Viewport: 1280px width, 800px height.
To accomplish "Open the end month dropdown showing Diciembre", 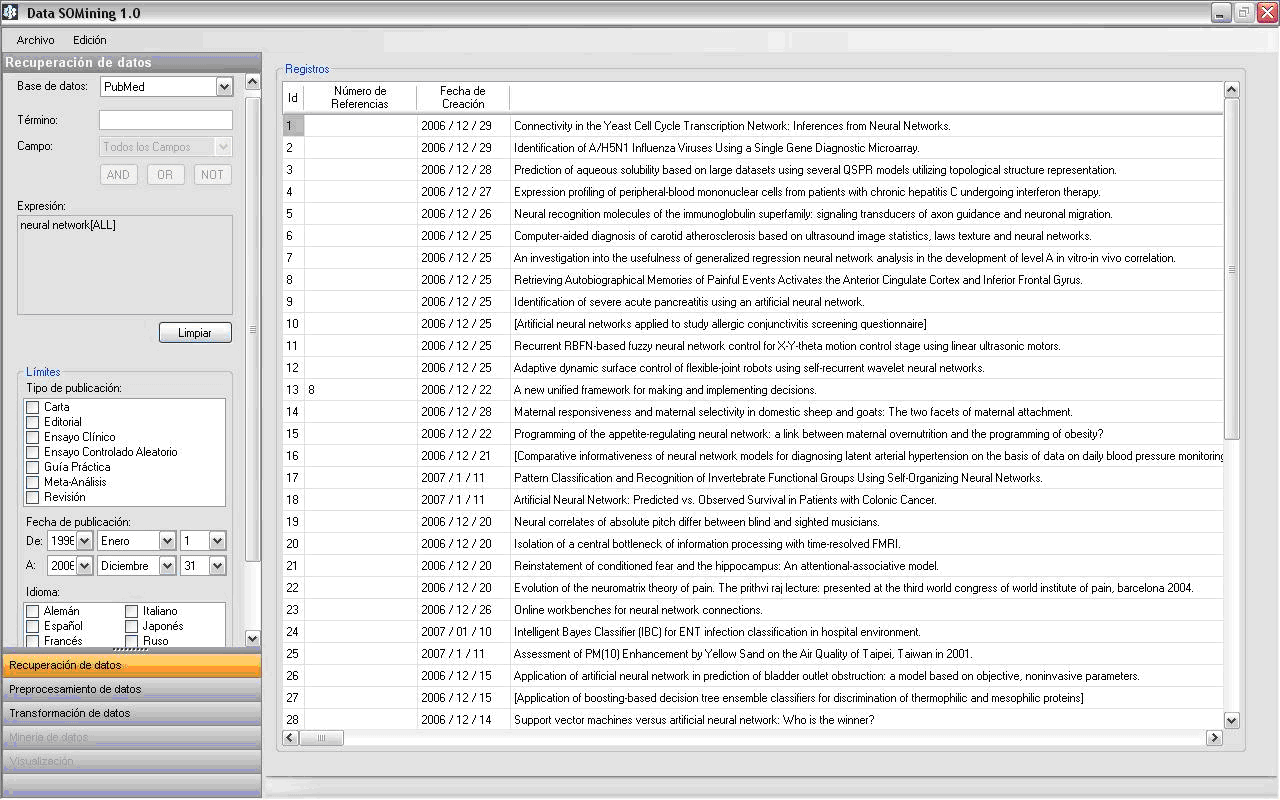I will tap(166, 566).
